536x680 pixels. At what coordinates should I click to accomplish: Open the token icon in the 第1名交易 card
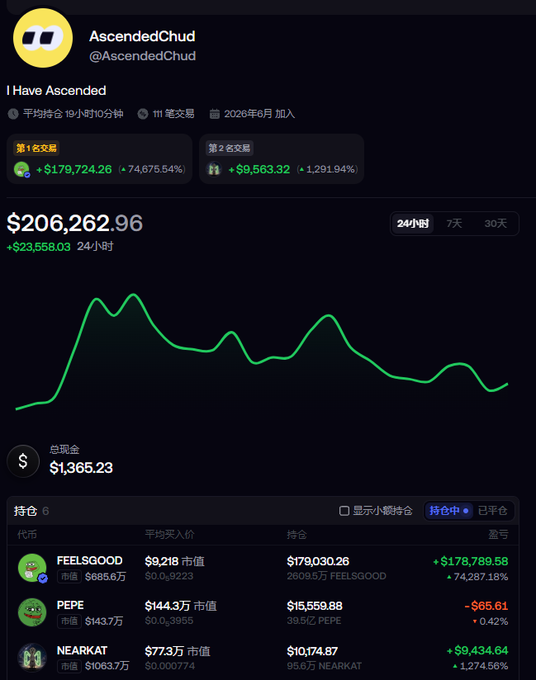[x=22, y=169]
